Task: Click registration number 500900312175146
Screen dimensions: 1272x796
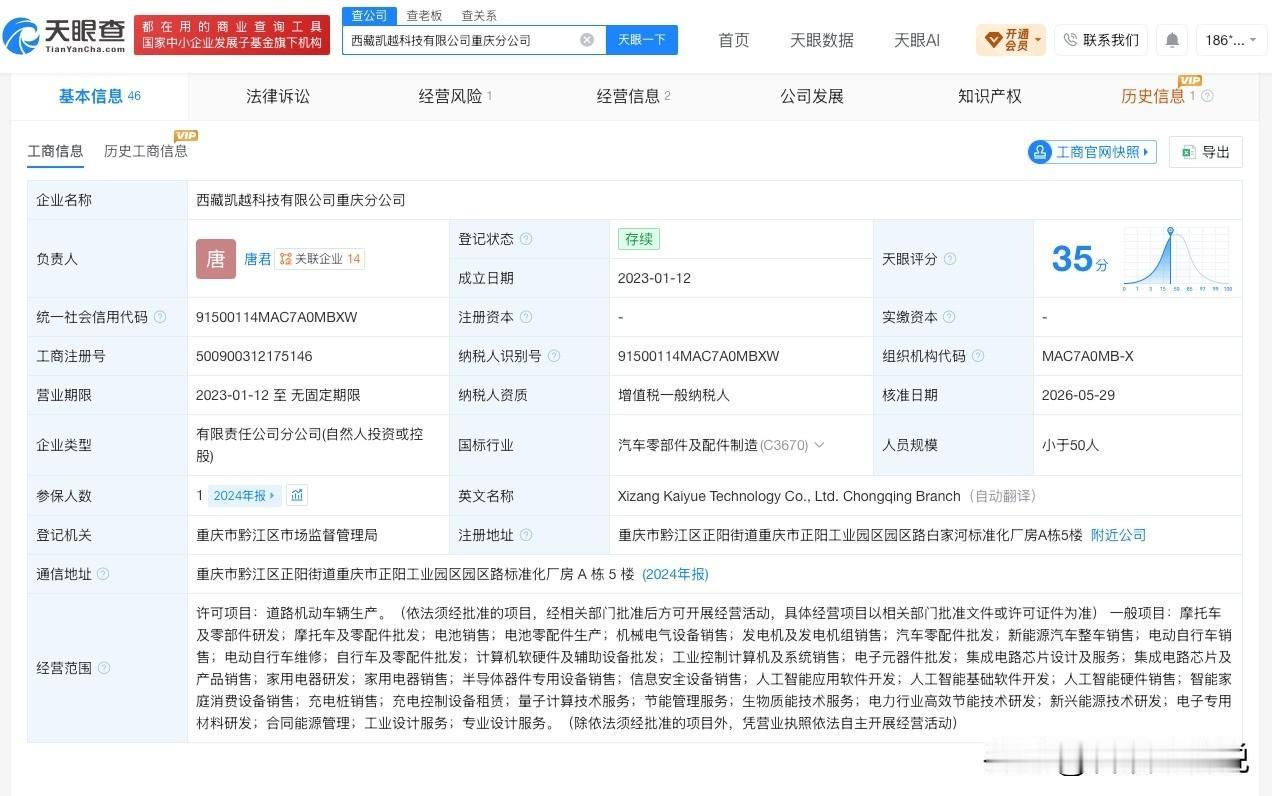Action: click(x=254, y=356)
